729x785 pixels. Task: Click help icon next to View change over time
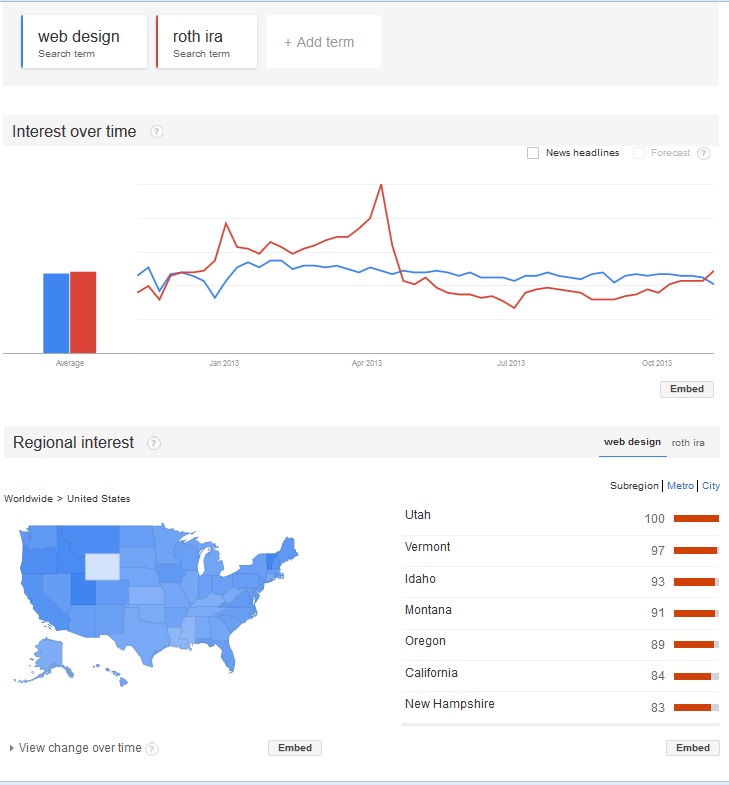tap(152, 748)
